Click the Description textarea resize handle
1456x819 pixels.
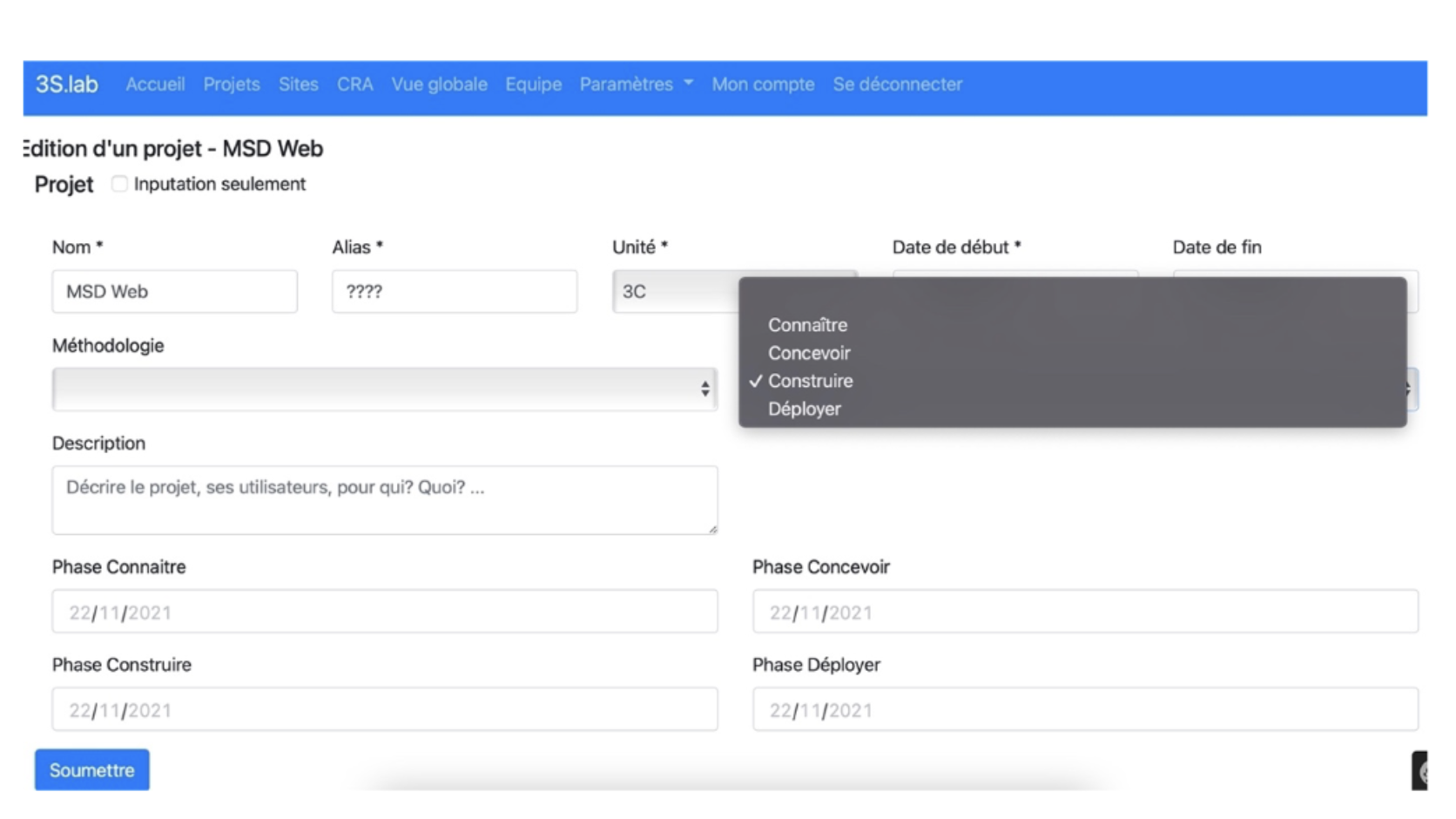[x=712, y=528]
